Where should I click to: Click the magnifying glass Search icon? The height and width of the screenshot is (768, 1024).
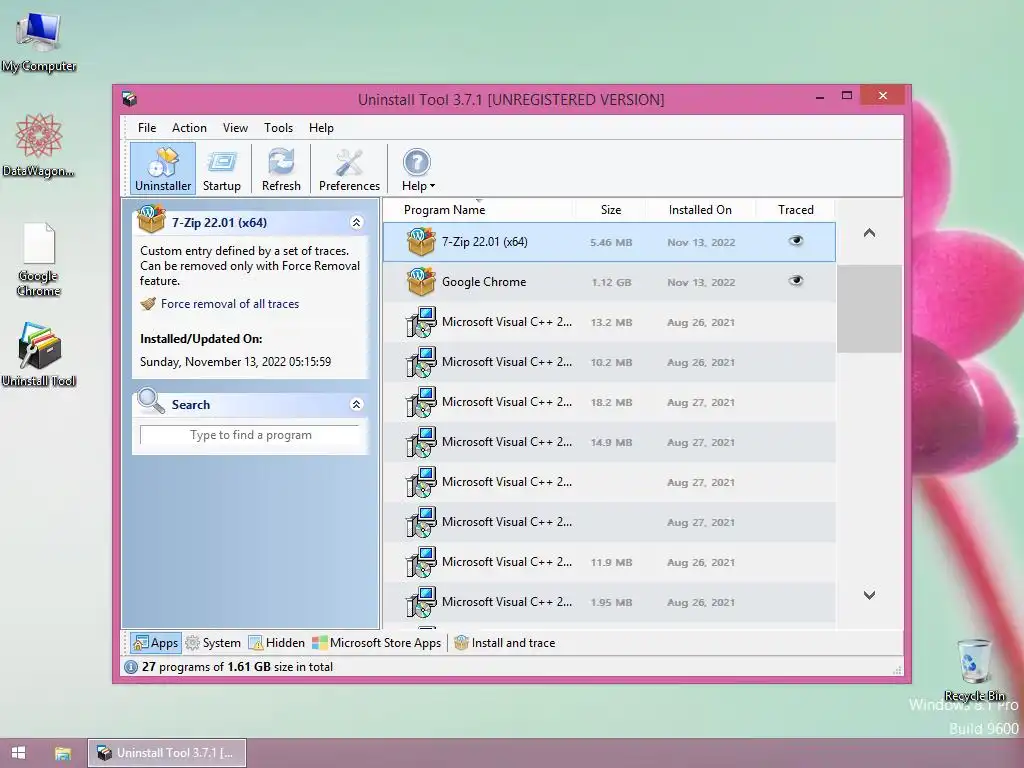(151, 401)
